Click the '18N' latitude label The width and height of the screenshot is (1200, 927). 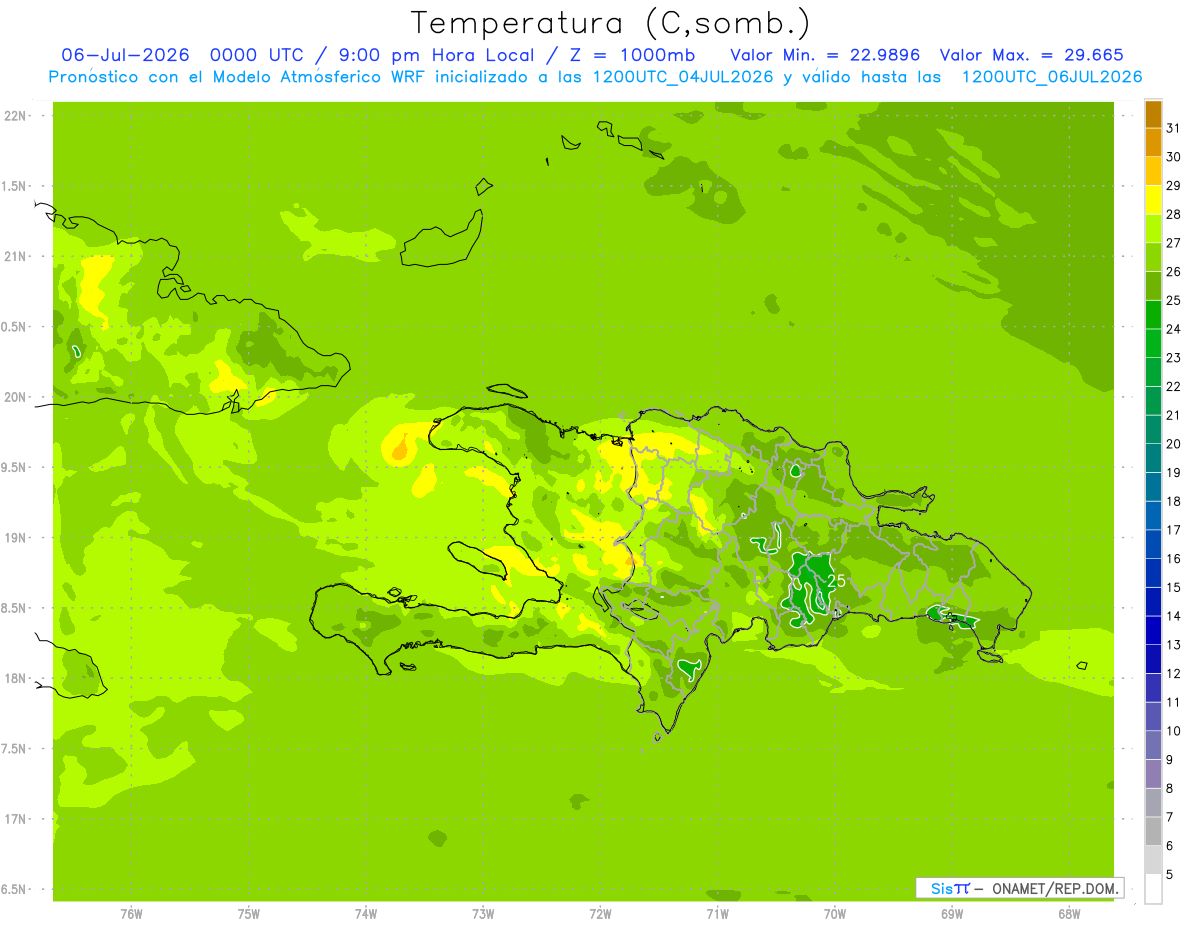15,678
